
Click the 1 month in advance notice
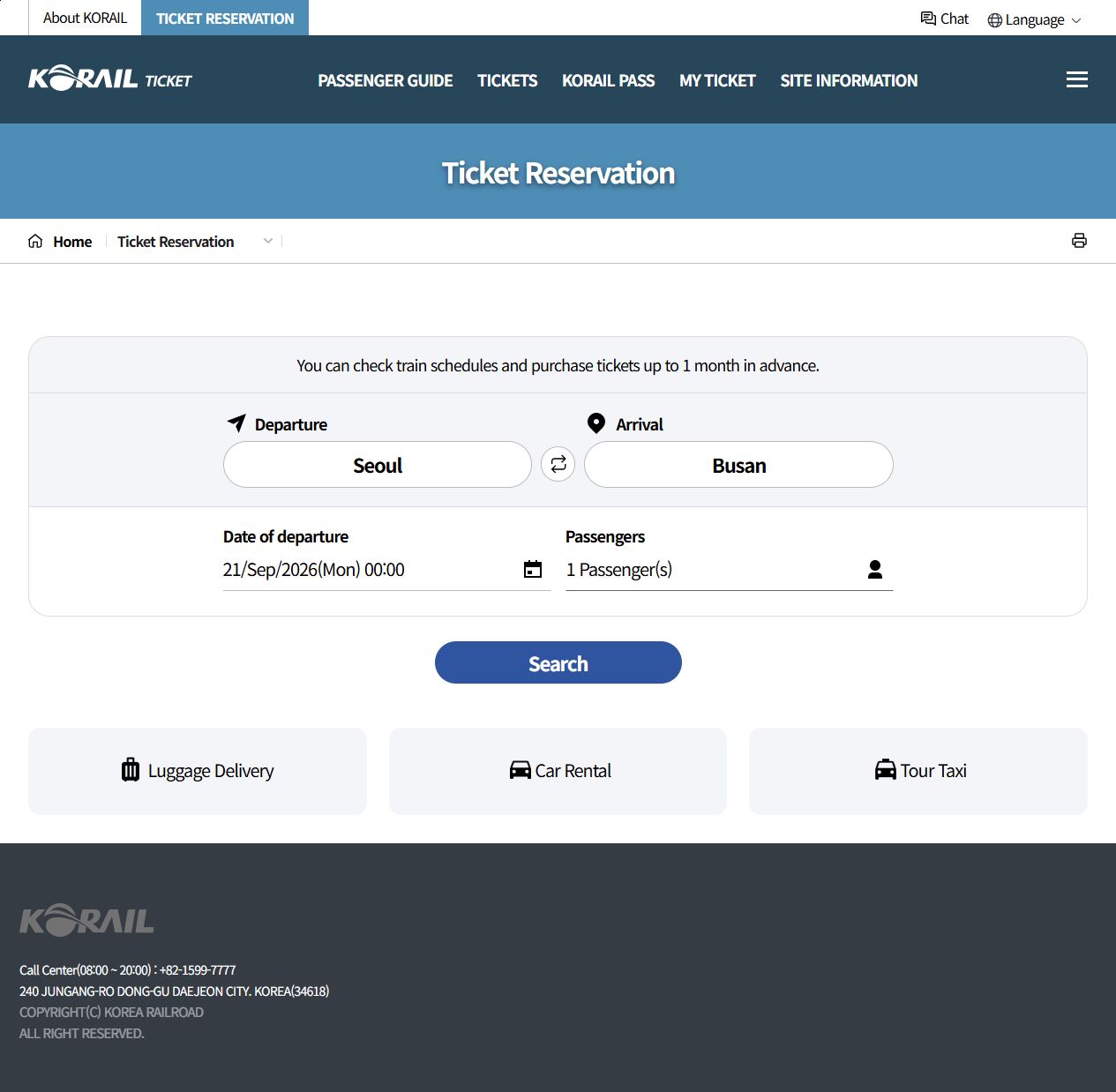(558, 365)
